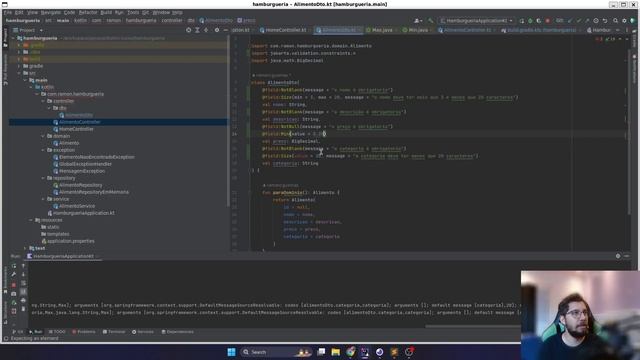Click the Debug bug icon in the toolbar
This screenshot has width=640, height=360.
[x=530, y=20]
